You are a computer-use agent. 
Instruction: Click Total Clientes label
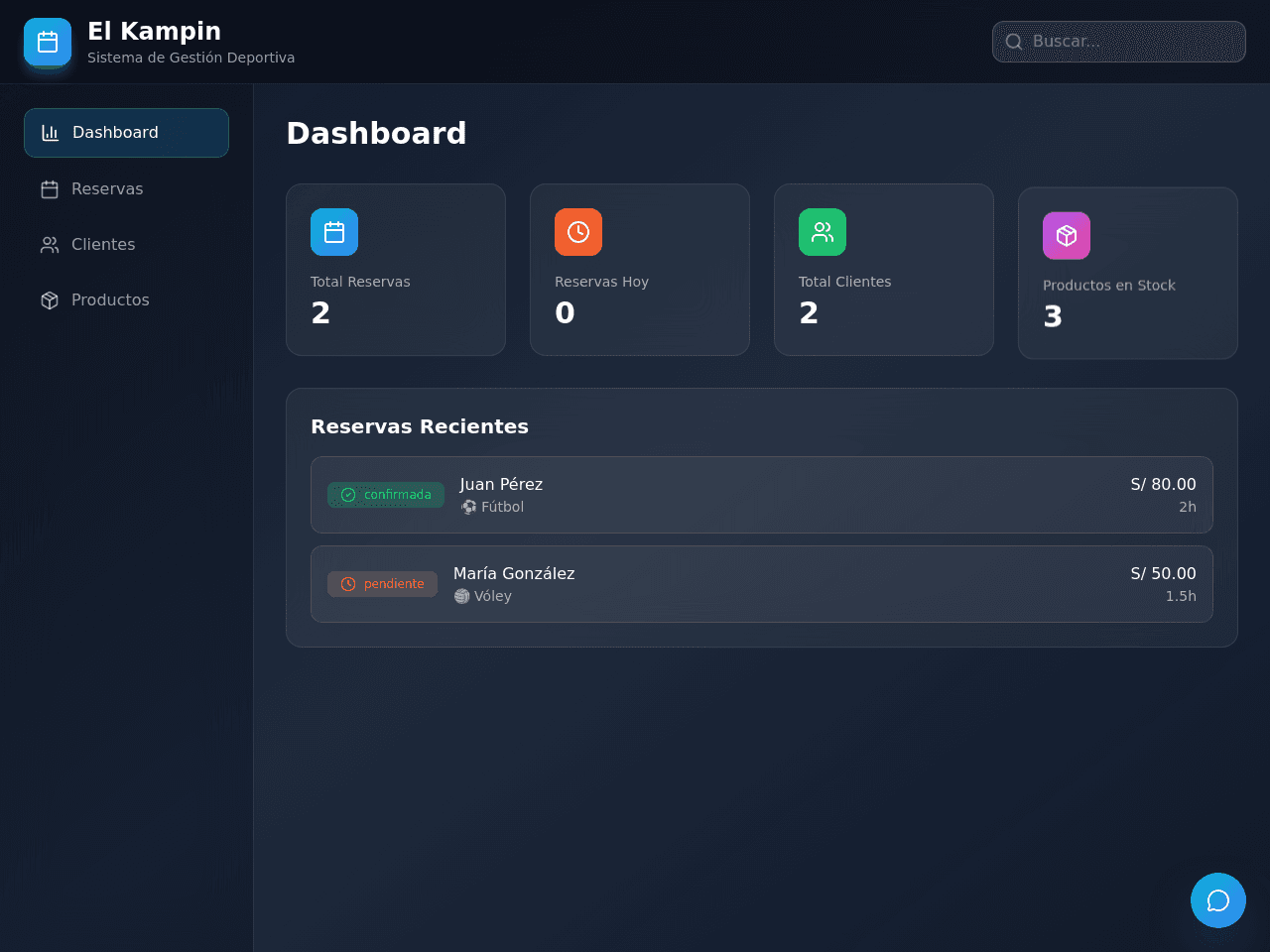(845, 282)
